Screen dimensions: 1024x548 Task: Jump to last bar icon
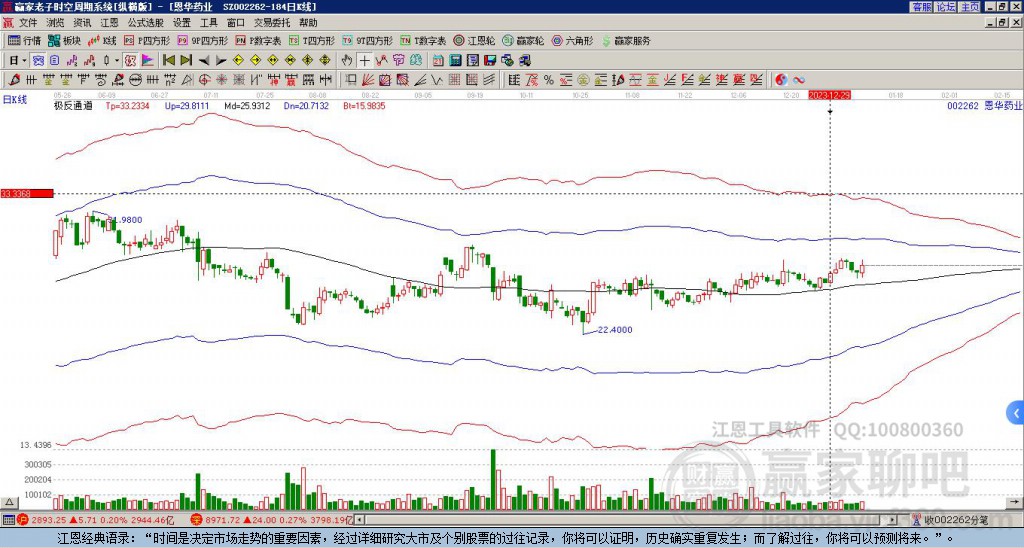[186, 61]
